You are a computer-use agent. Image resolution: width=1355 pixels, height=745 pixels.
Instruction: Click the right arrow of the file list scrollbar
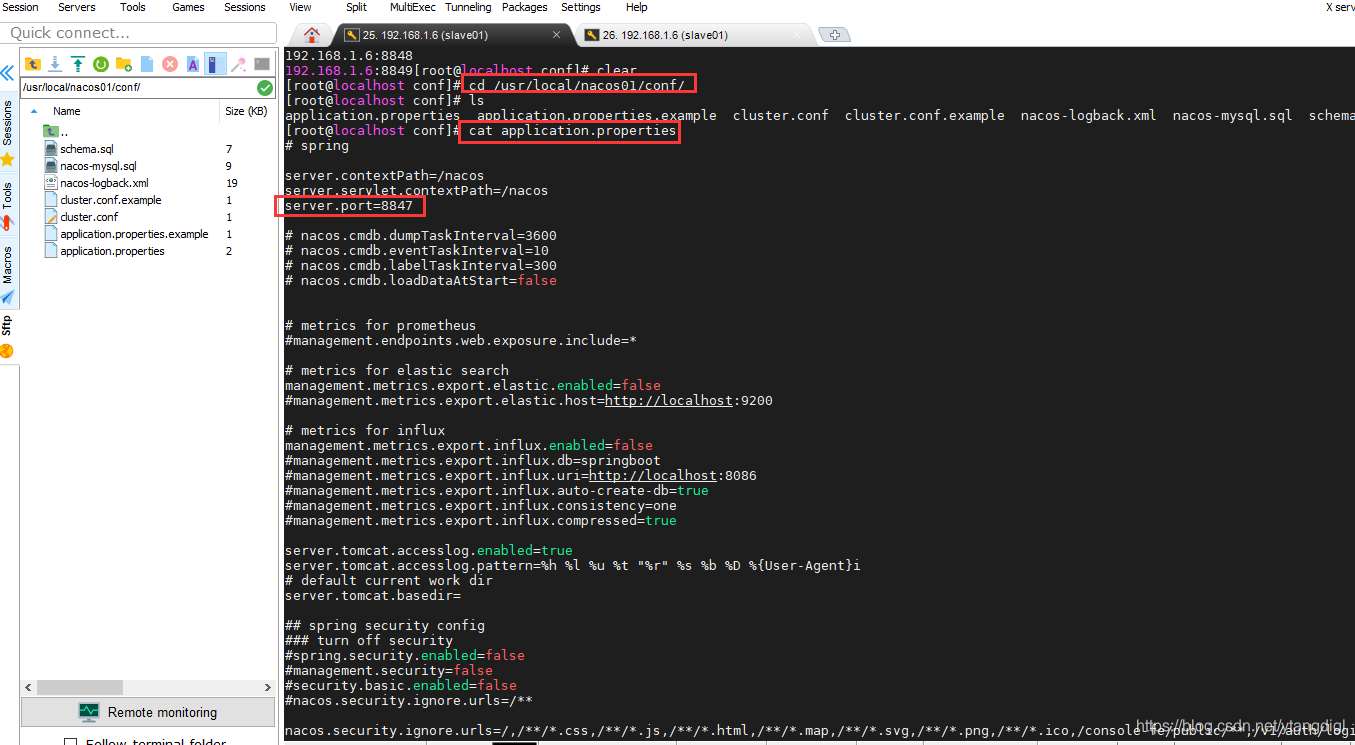[267, 688]
